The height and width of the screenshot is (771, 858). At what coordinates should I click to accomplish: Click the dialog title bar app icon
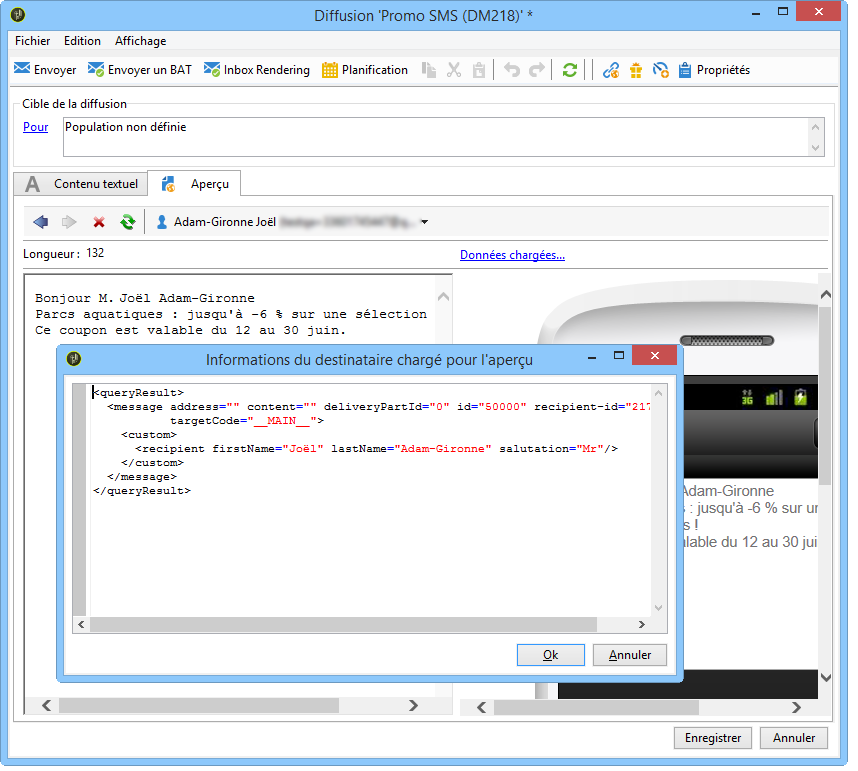[x=74, y=359]
